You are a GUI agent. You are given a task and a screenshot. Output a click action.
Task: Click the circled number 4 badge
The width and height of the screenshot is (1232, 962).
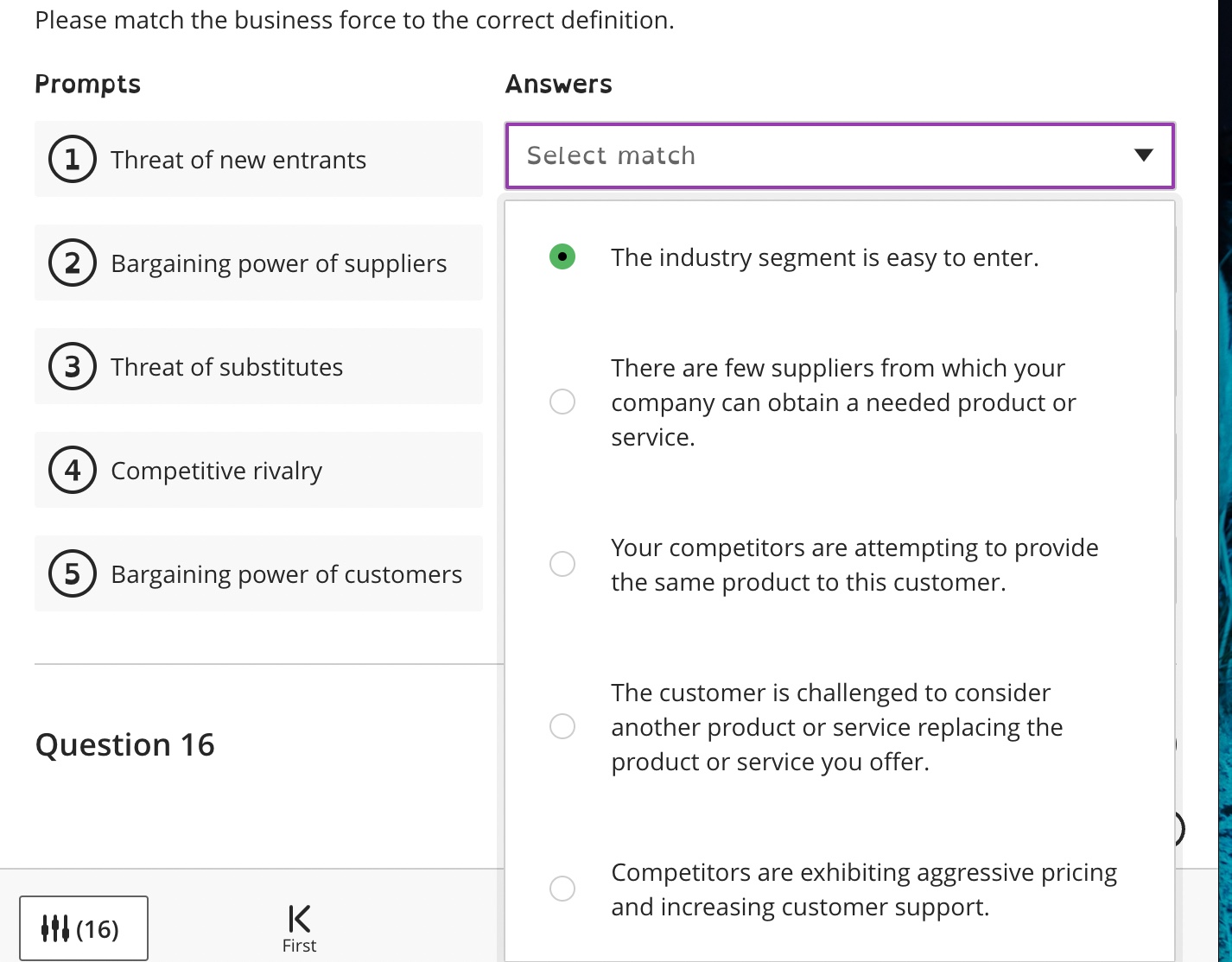(x=72, y=470)
